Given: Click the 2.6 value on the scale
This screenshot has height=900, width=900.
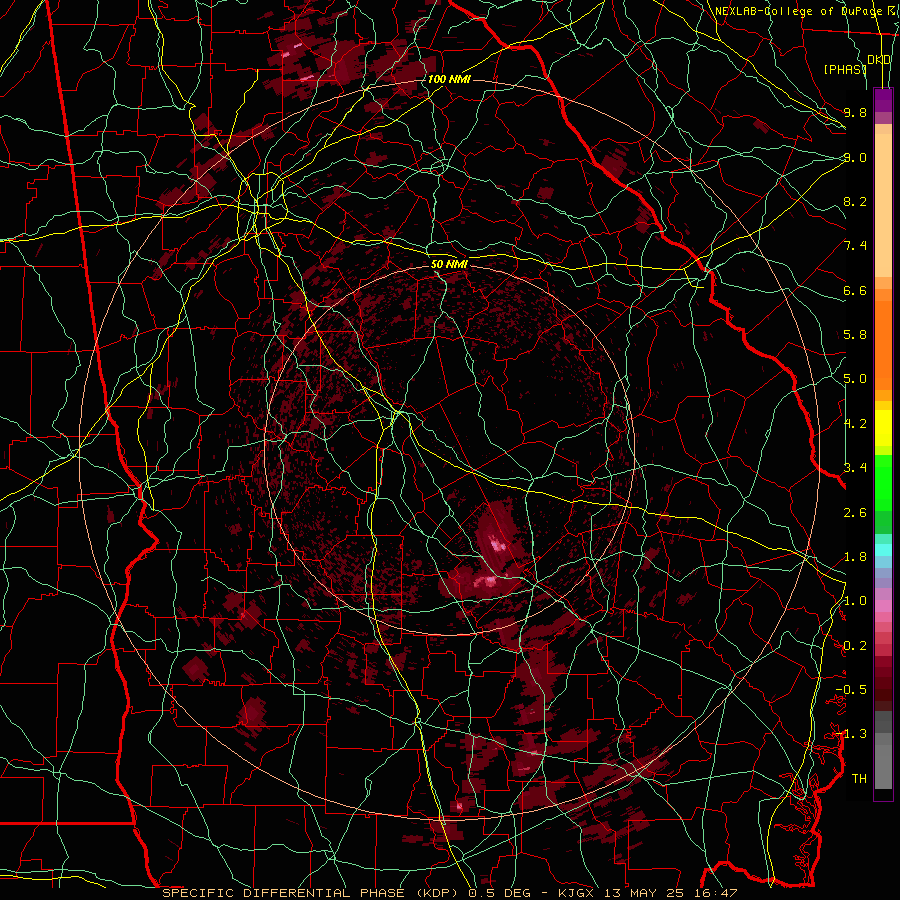Looking at the screenshot, I should click(855, 513).
